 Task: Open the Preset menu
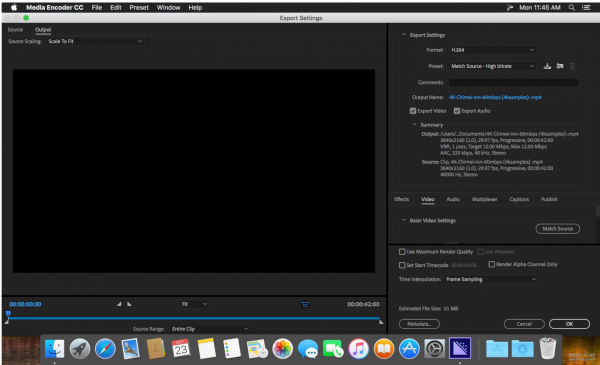pos(139,7)
